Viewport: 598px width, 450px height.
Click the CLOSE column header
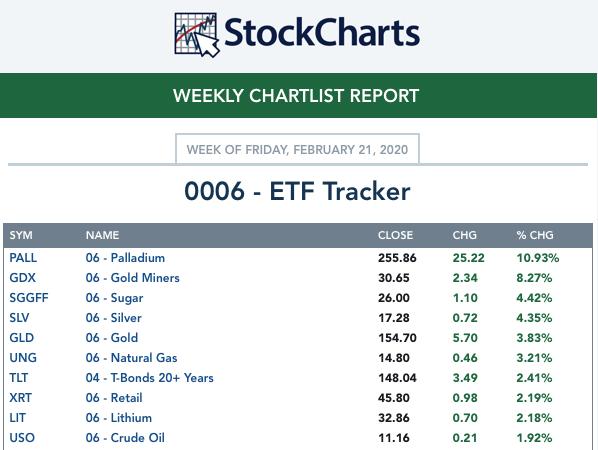[395, 235]
